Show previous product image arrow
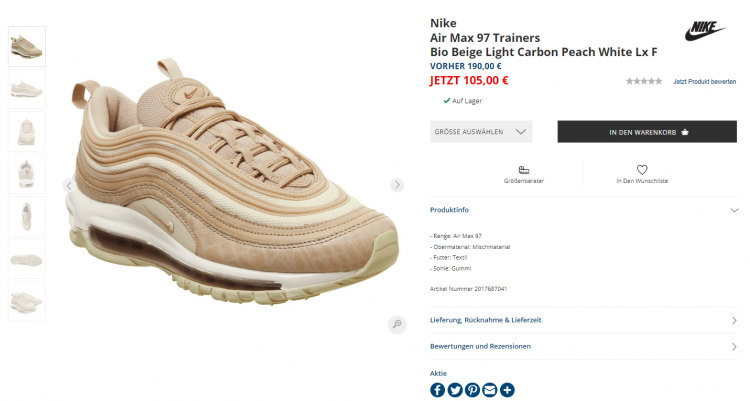The height and width of the screenshot is (401, 750). tap(69, 185)
